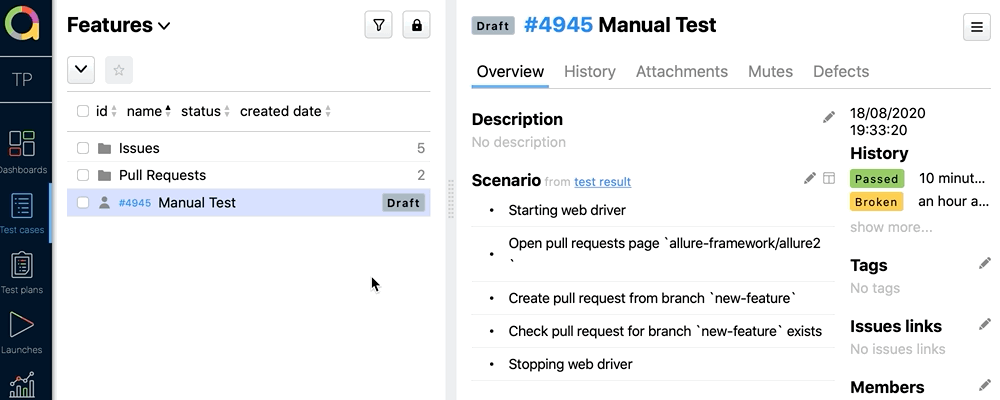Edit Members with pencil icon
Screen dimensions: 1000x400
985,385
